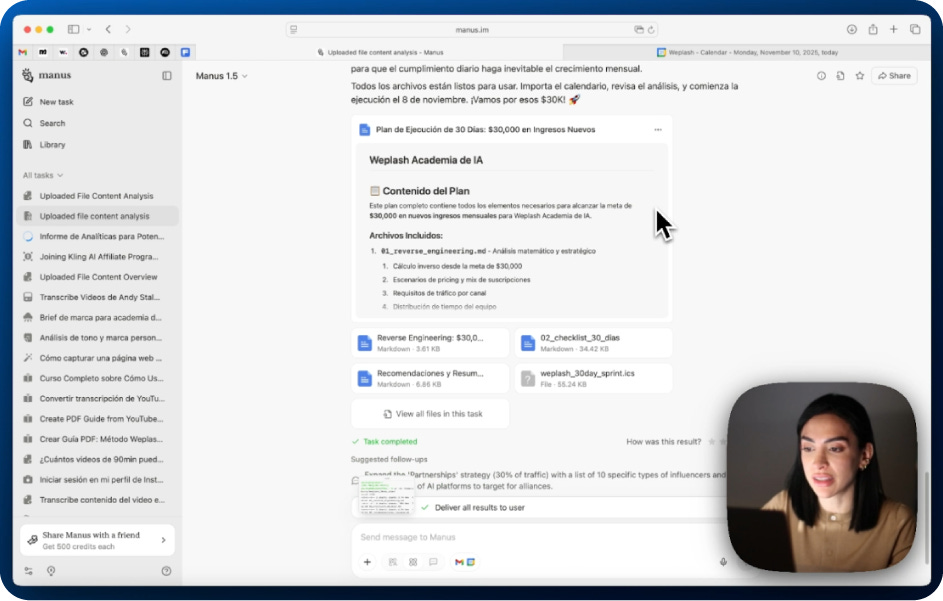Reload the page in the address bar
The image size is (943, 601).
coord(651,29)
